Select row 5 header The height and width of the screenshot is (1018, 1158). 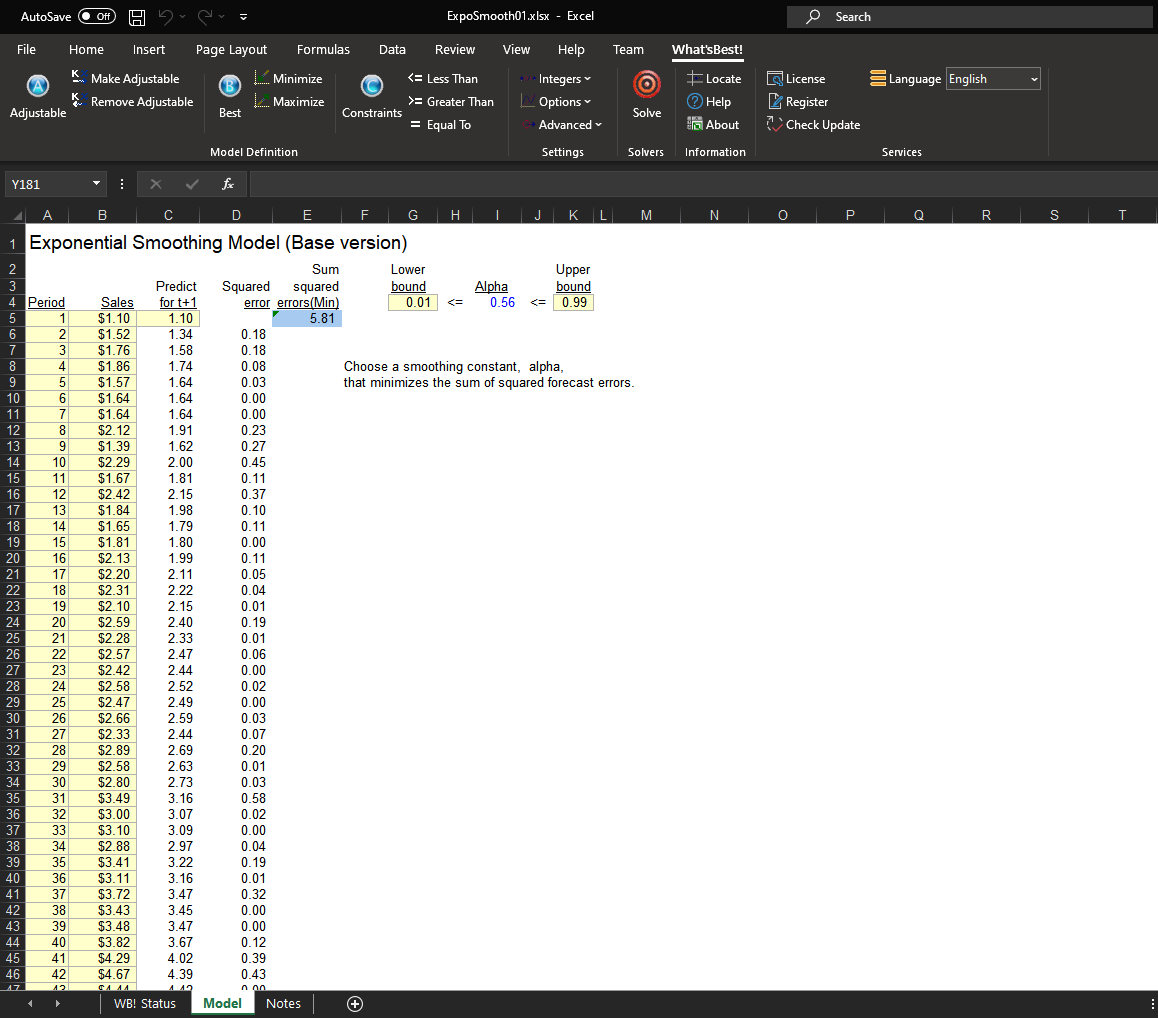[x=13, y=318]
